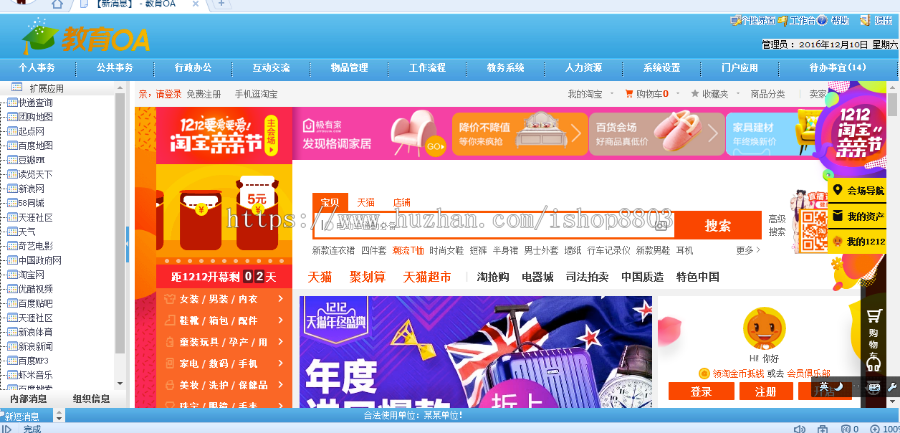The image size is (900, 433).
Task: Click the 手机逛淘宝 link
Action: (256, 94)
